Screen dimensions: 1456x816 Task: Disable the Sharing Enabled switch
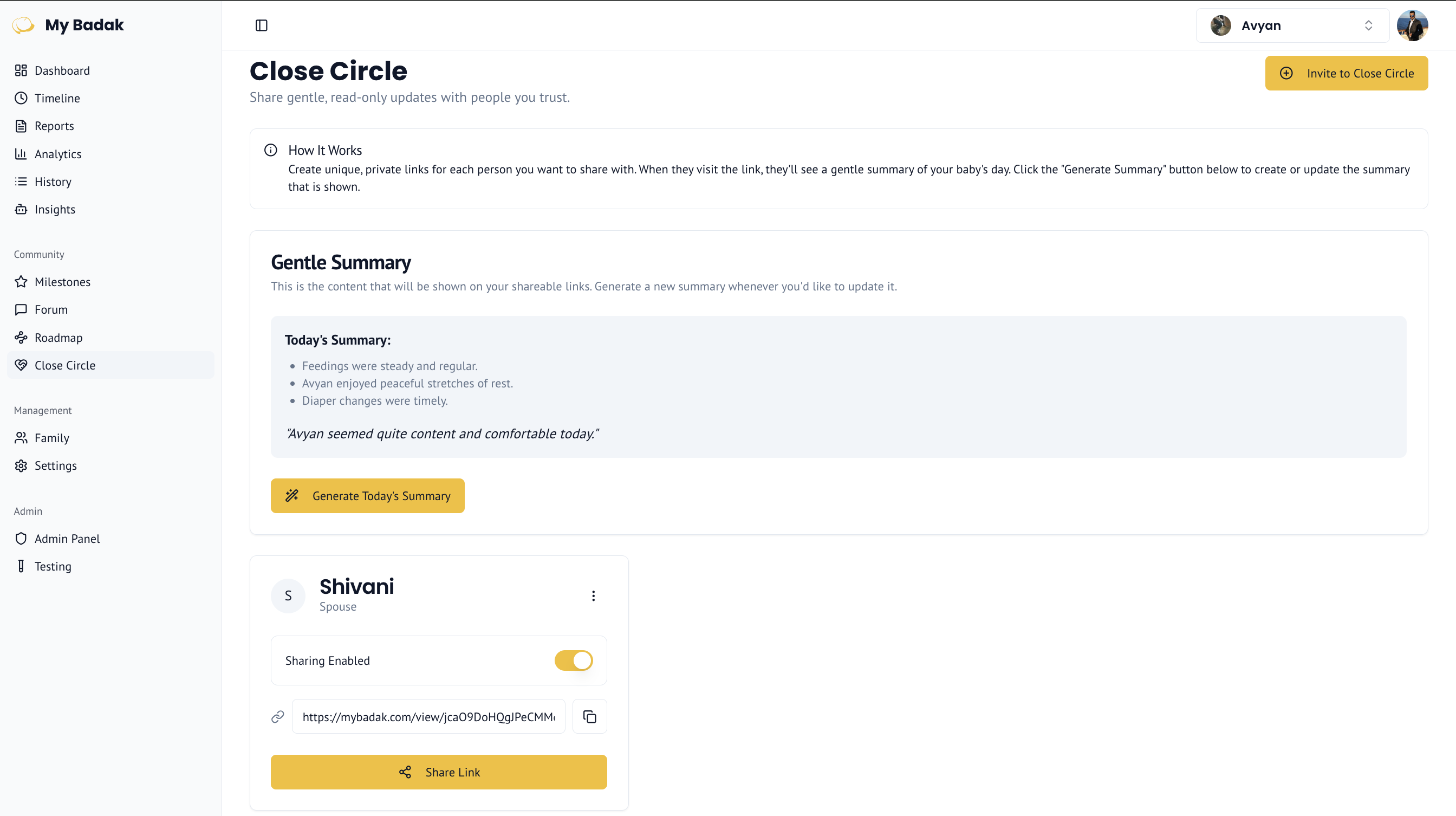(573, 660)
